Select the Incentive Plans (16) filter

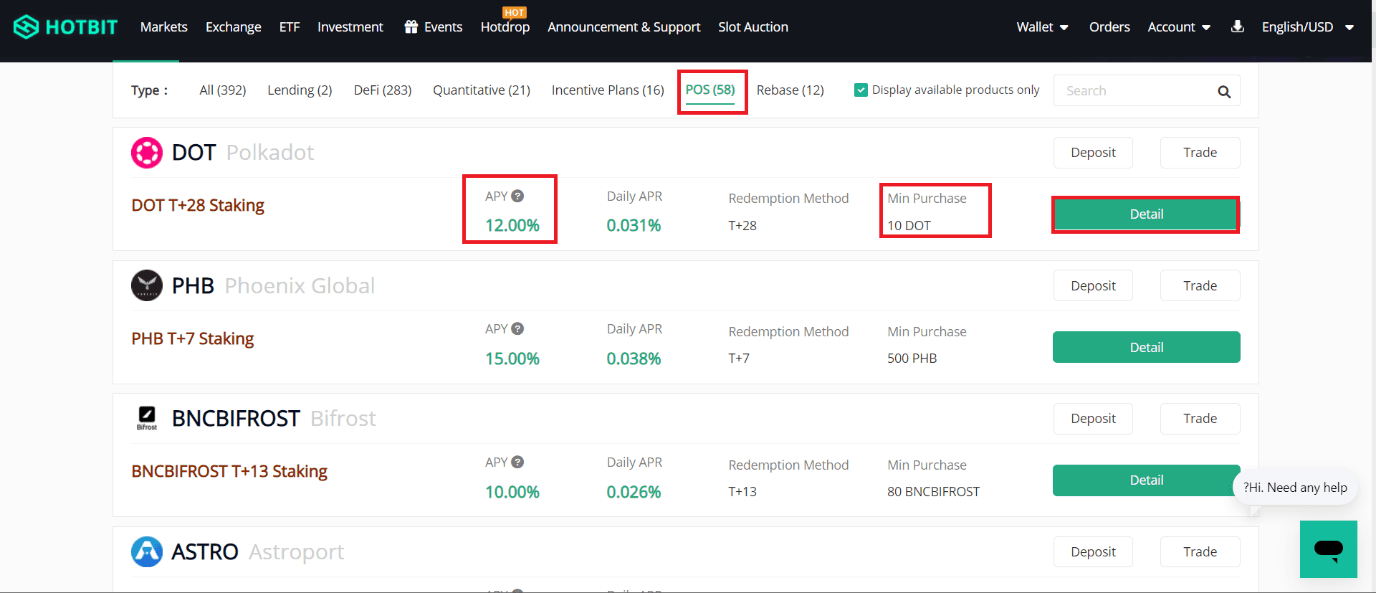point(608,90)
